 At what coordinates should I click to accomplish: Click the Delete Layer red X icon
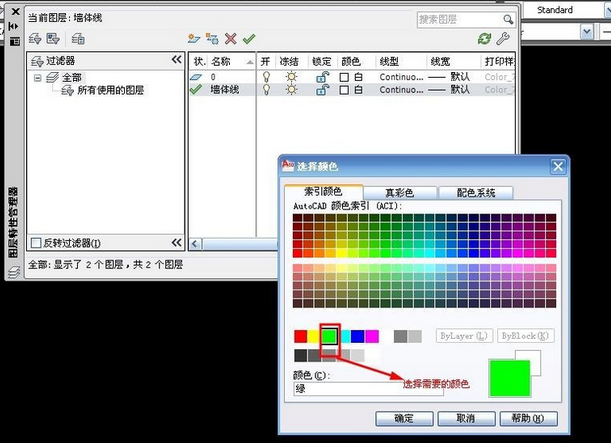tap(231, 38)
